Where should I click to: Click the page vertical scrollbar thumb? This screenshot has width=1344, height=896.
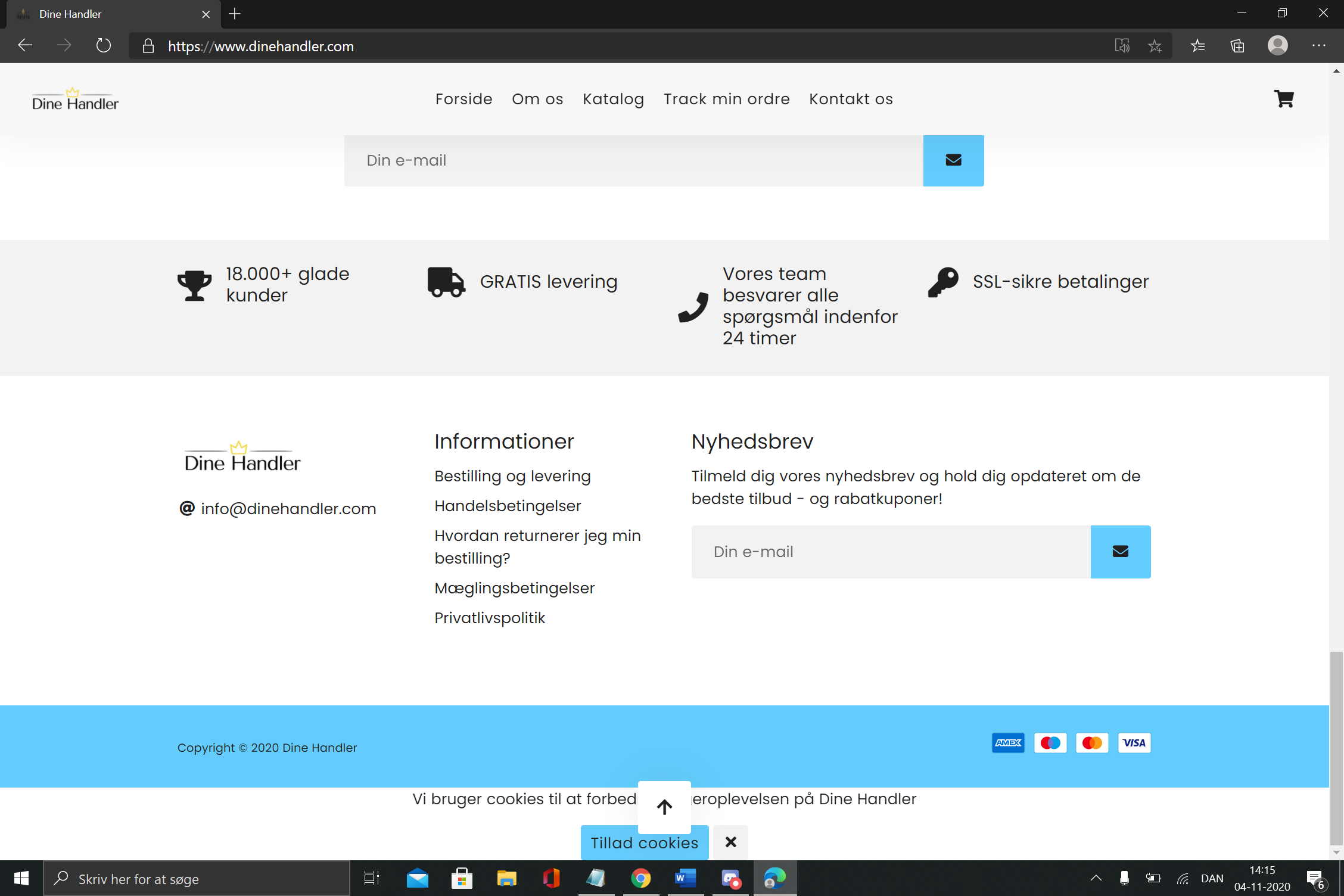[x=1336, y=745]
